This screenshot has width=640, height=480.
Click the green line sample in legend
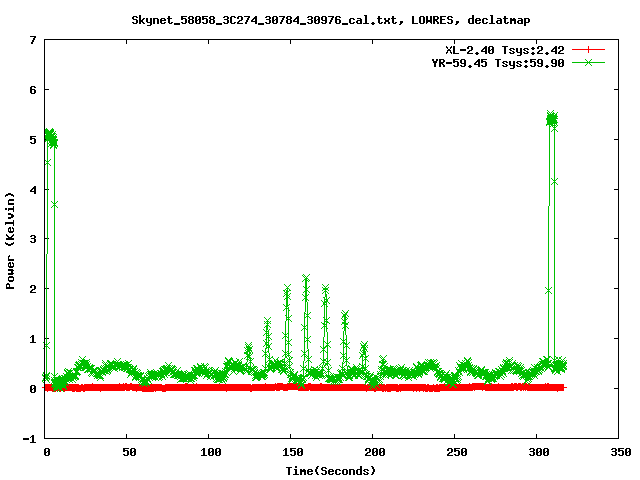pyautogui.click(x=590, y=62)
